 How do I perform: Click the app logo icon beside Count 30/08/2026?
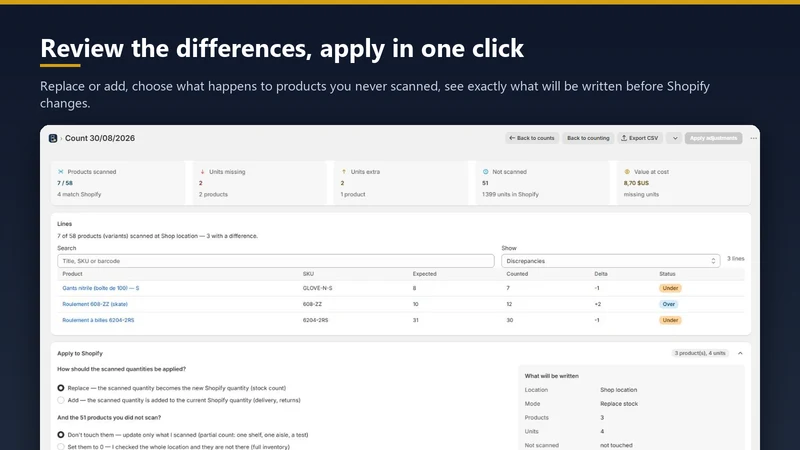(53, 138)
